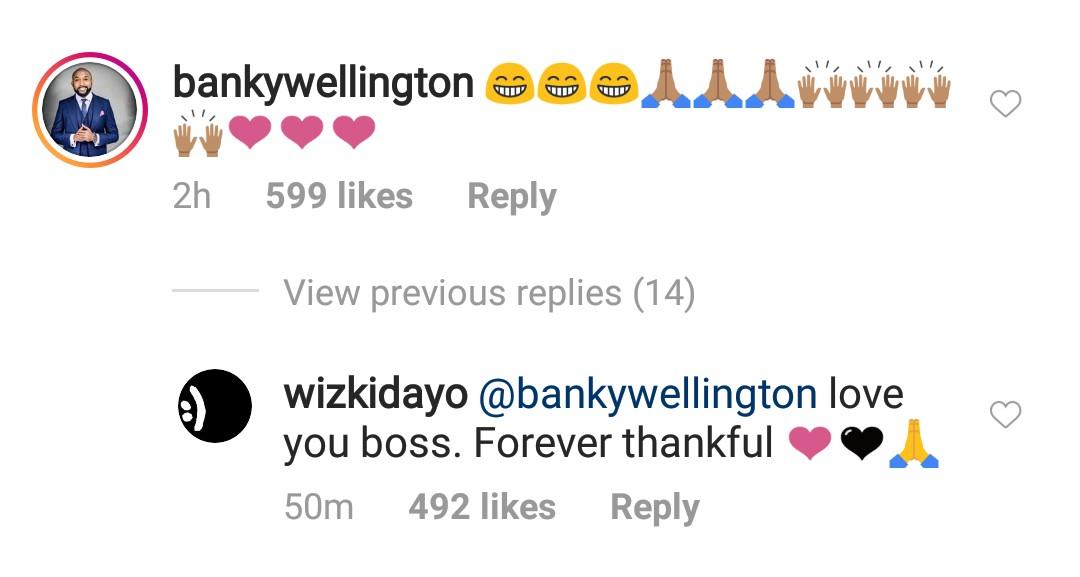Screen dimensions: 1080x577
Task: View the 599 likes list
Action: [x=340, y=196]
